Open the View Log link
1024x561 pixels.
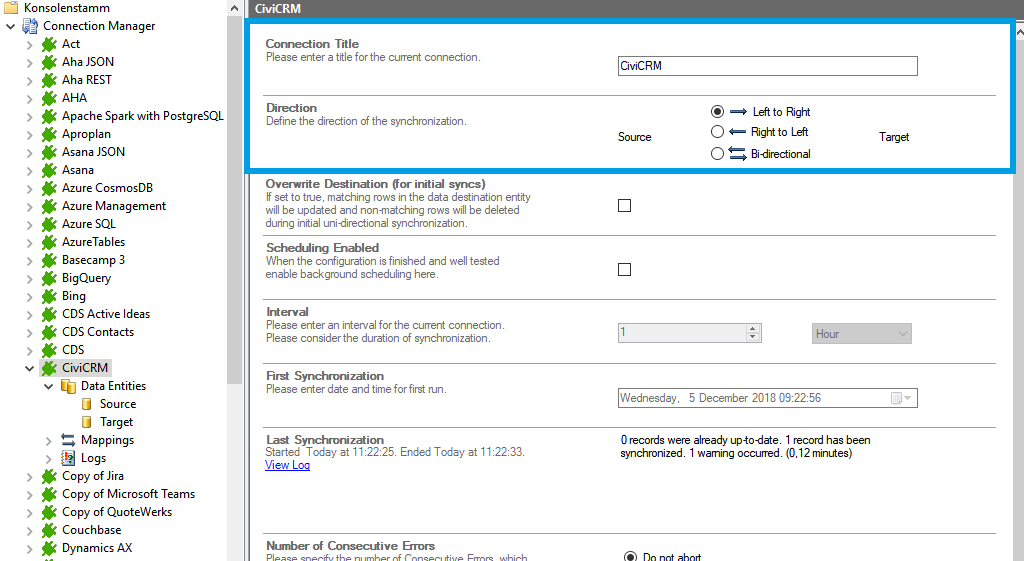287,465
